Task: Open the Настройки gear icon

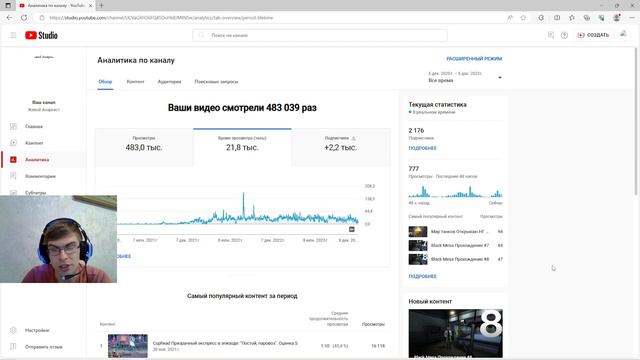Action: coord(13,330)
